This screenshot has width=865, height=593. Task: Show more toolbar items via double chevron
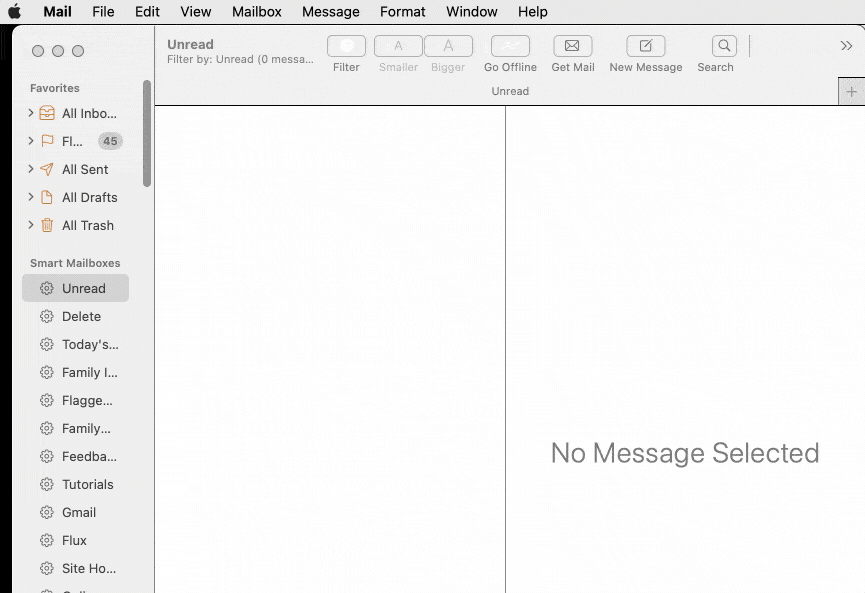[x=846, y=46]
